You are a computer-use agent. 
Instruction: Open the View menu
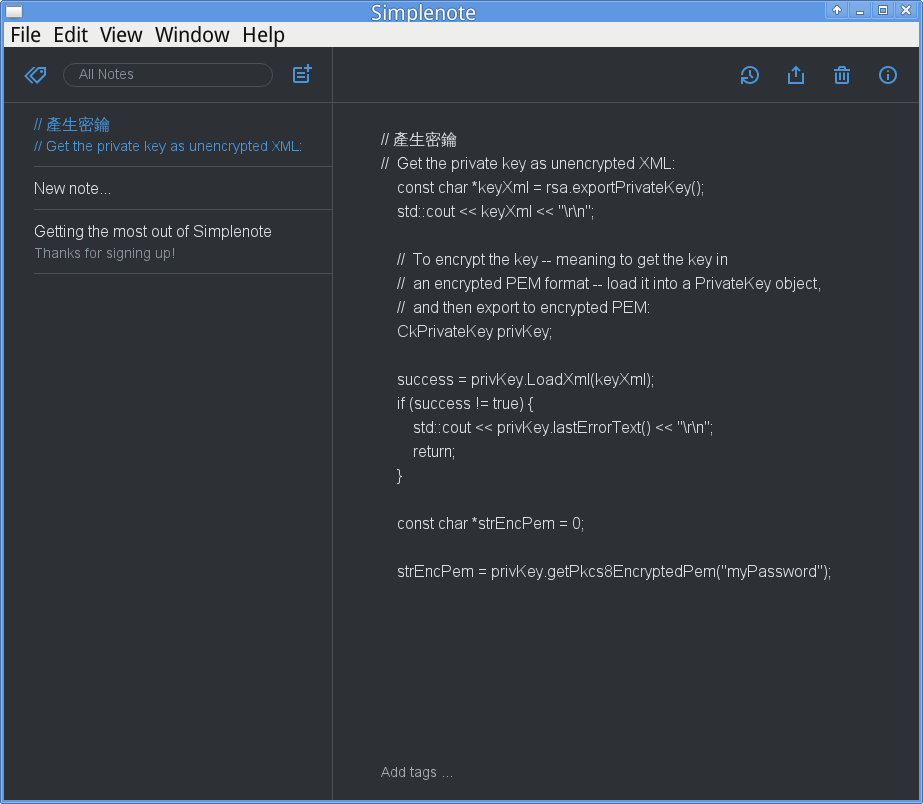121,35
